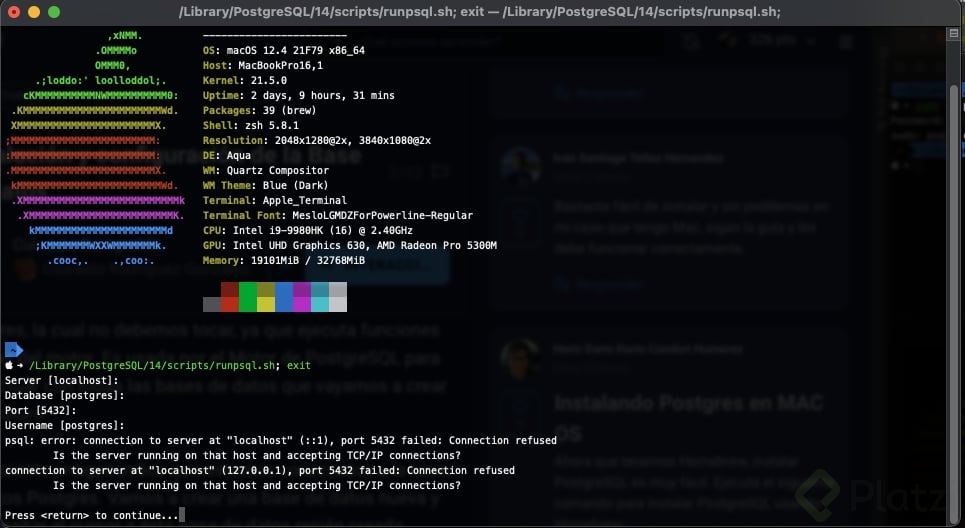Click the split pane icon in Terminal
The image size is (965, 528).
point(954,33)
